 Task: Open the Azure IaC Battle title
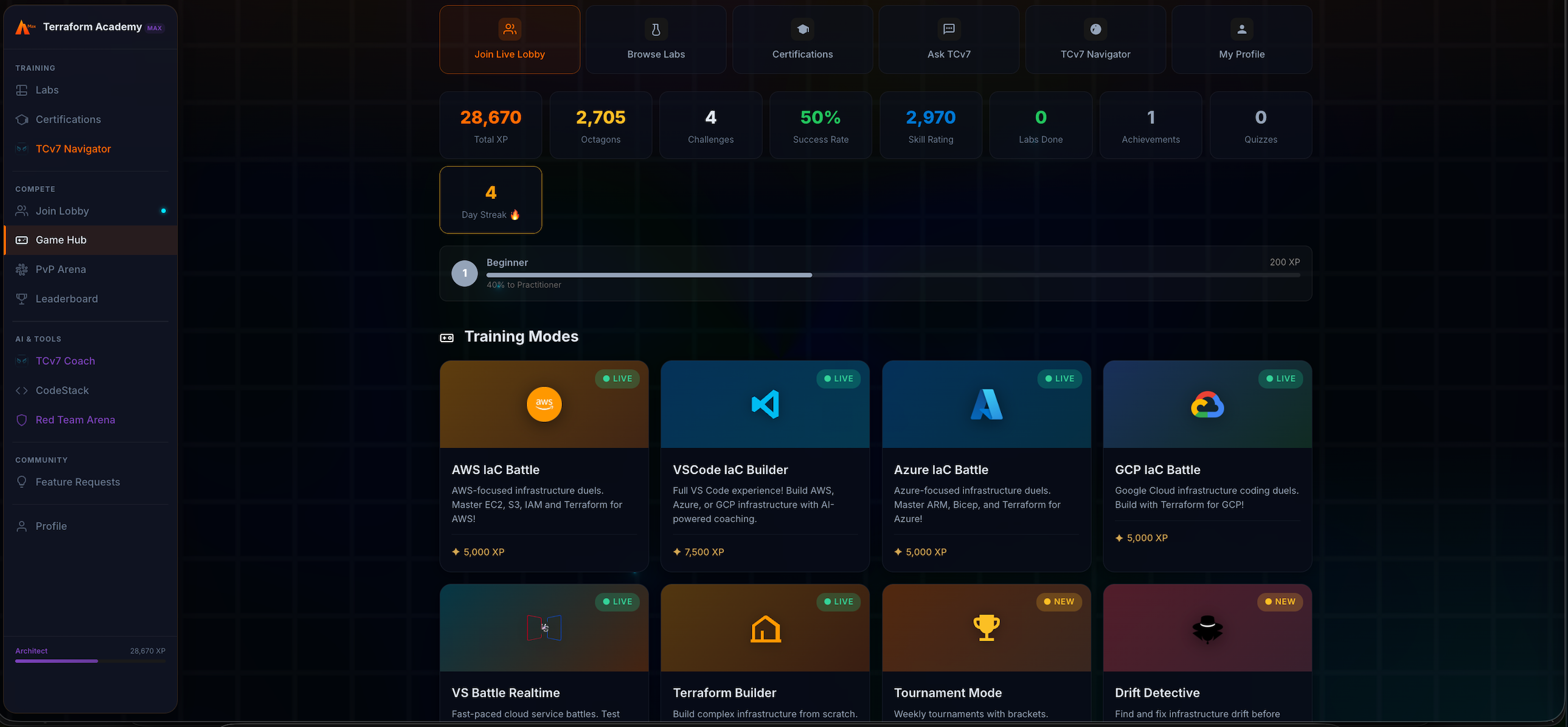click(x=941, y=470)
